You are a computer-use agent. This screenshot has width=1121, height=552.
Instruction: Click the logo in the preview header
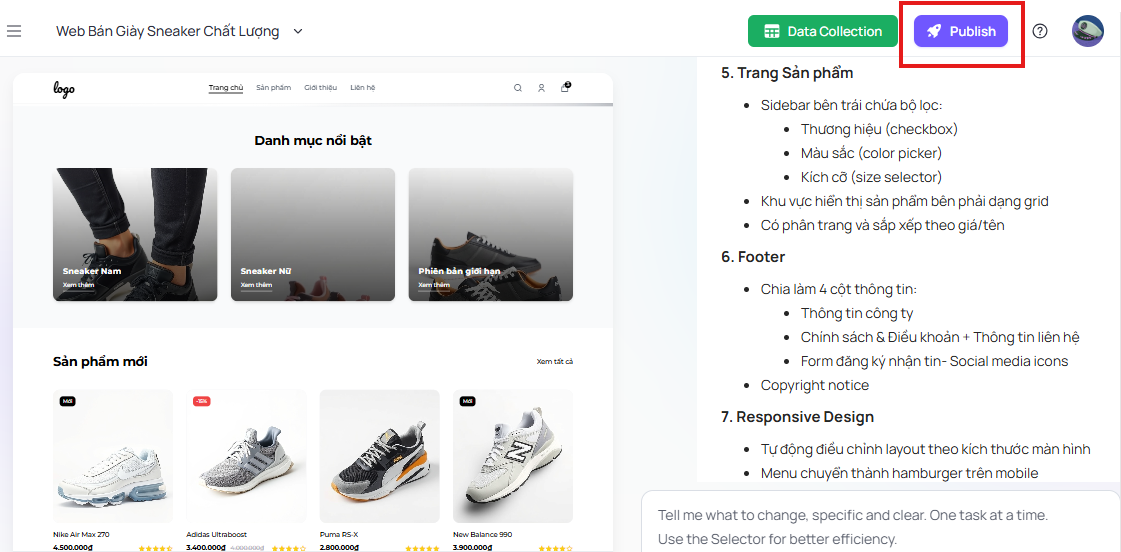(64, 89)
